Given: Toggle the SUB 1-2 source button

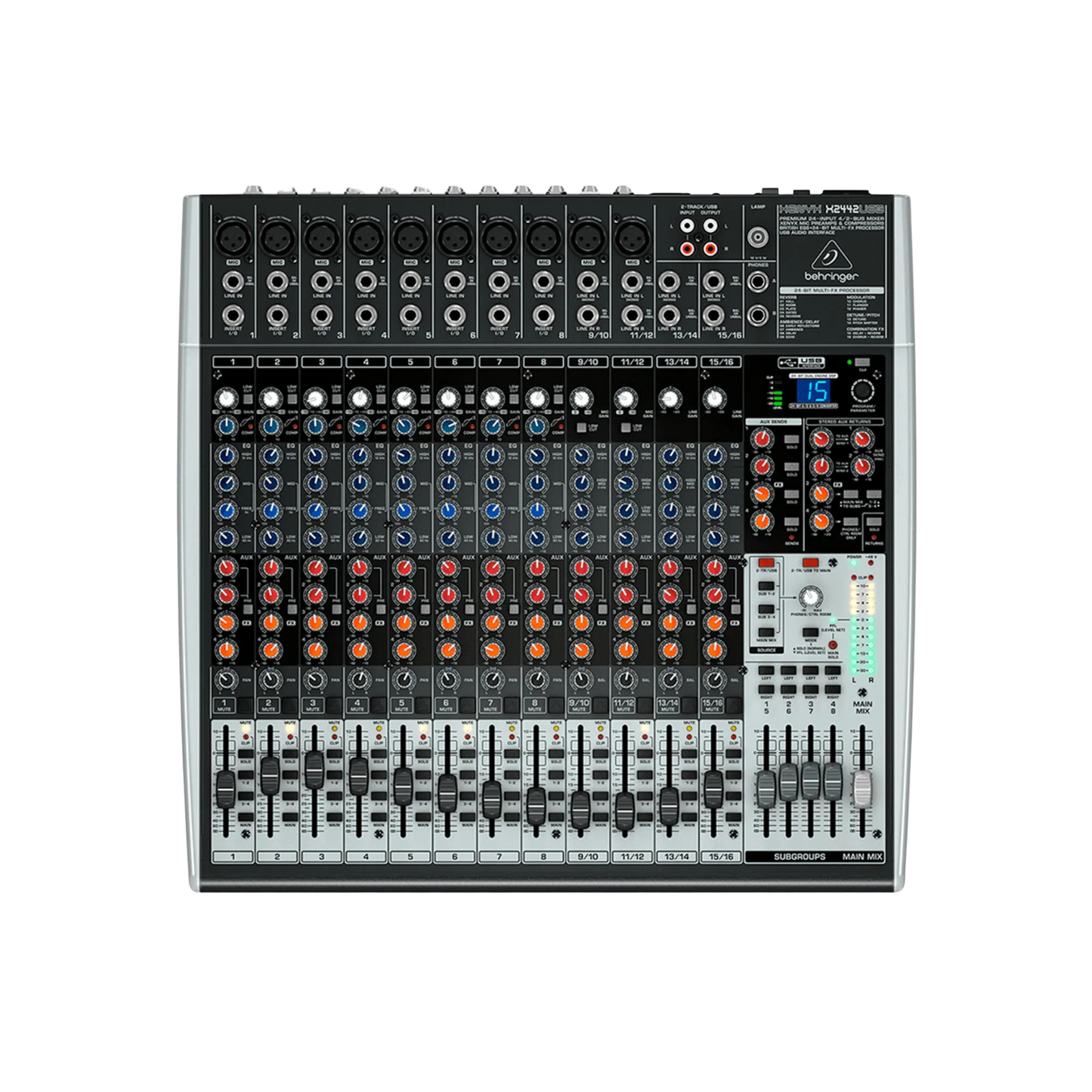Looking at the screenshot, I should coord(767,586).
